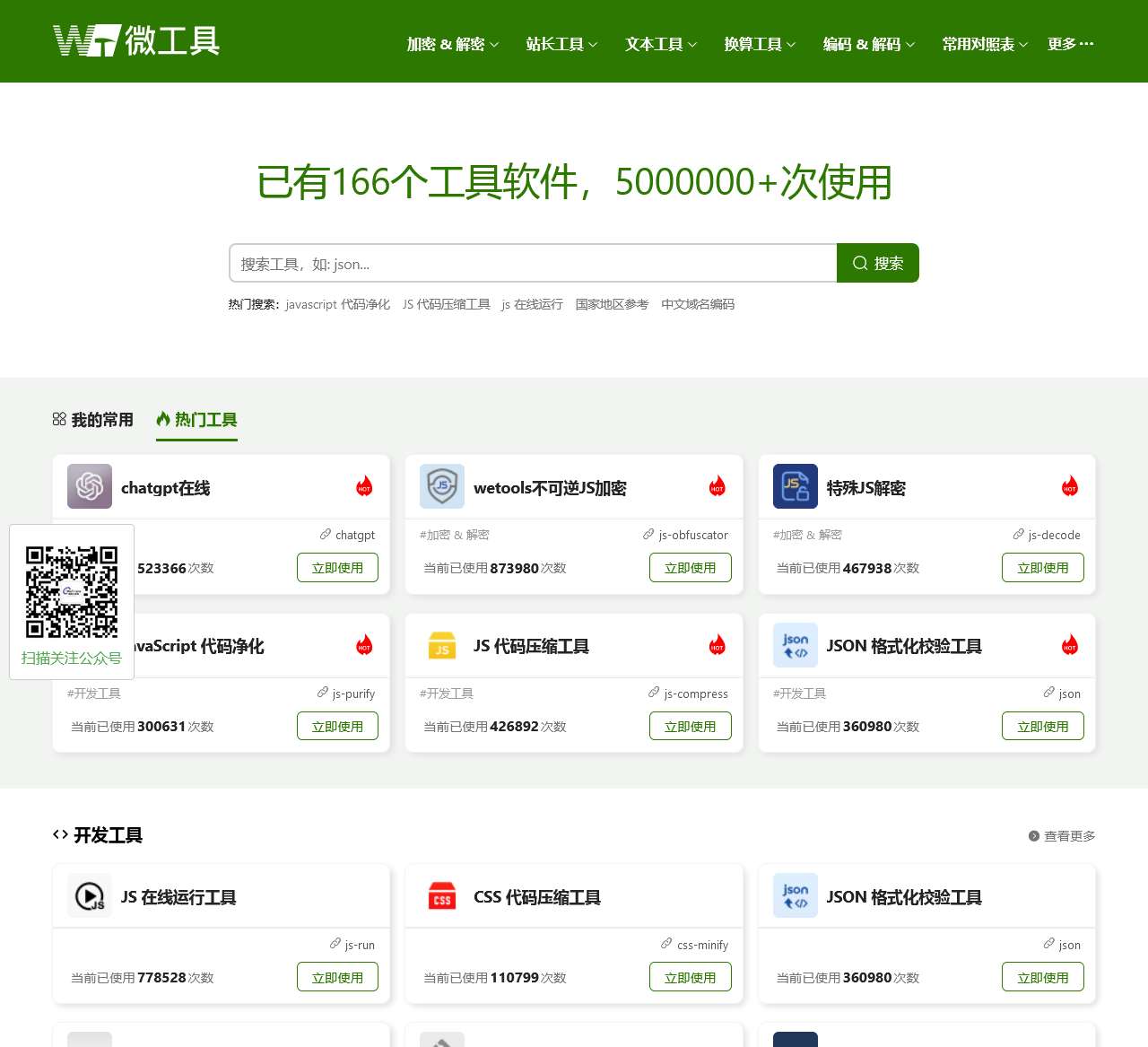Click the 查看更多 link in 开发工具
The image size is (1148, 1047).
coord(1062,836)
